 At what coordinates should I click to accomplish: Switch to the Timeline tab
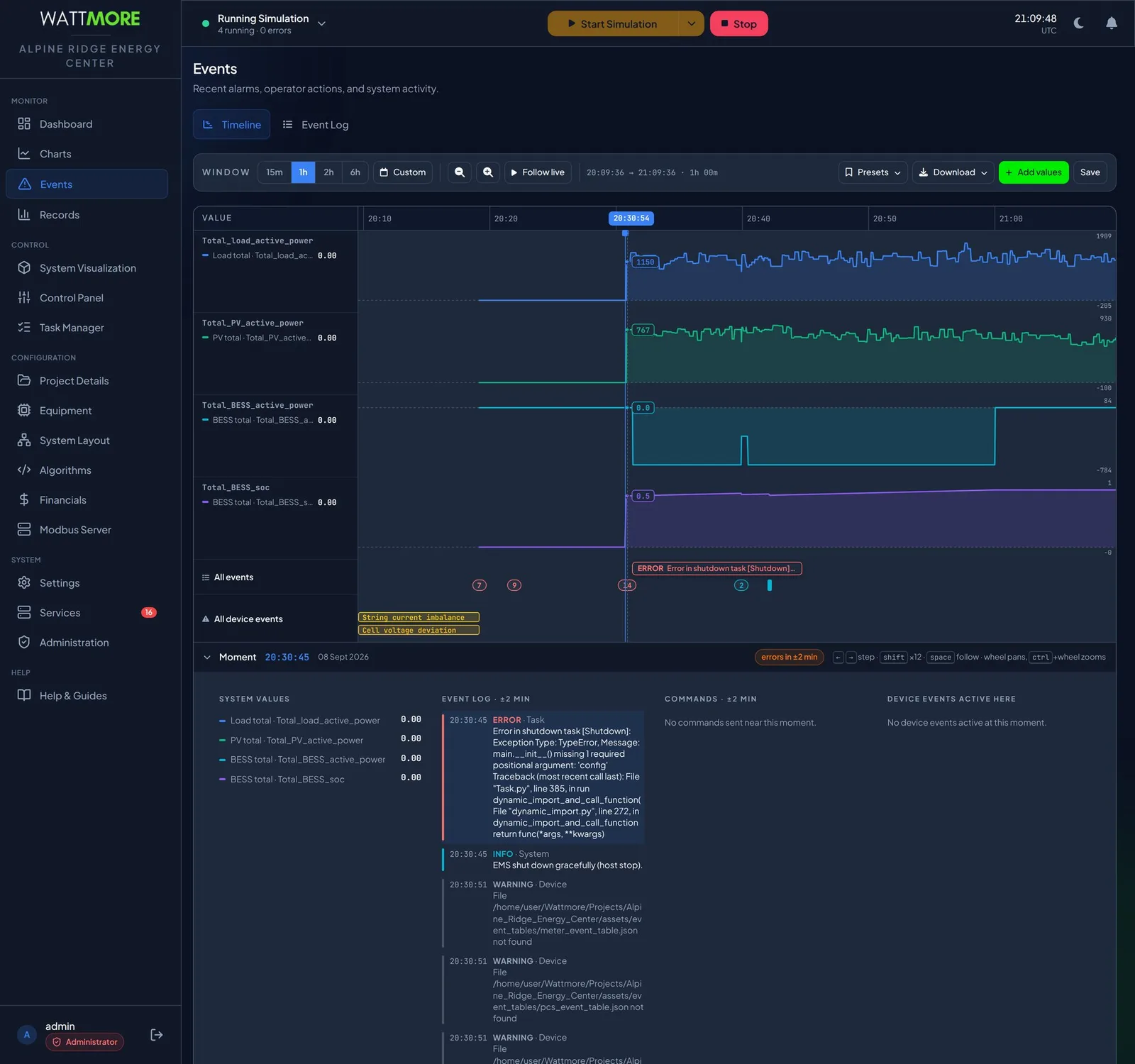[x=231, y=125]
